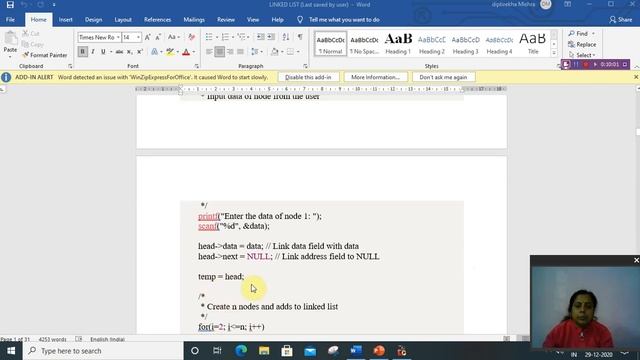This screenshot has height=360, width=640.
Task: Switch to the Mailings tab
Action: coord(194,20)
